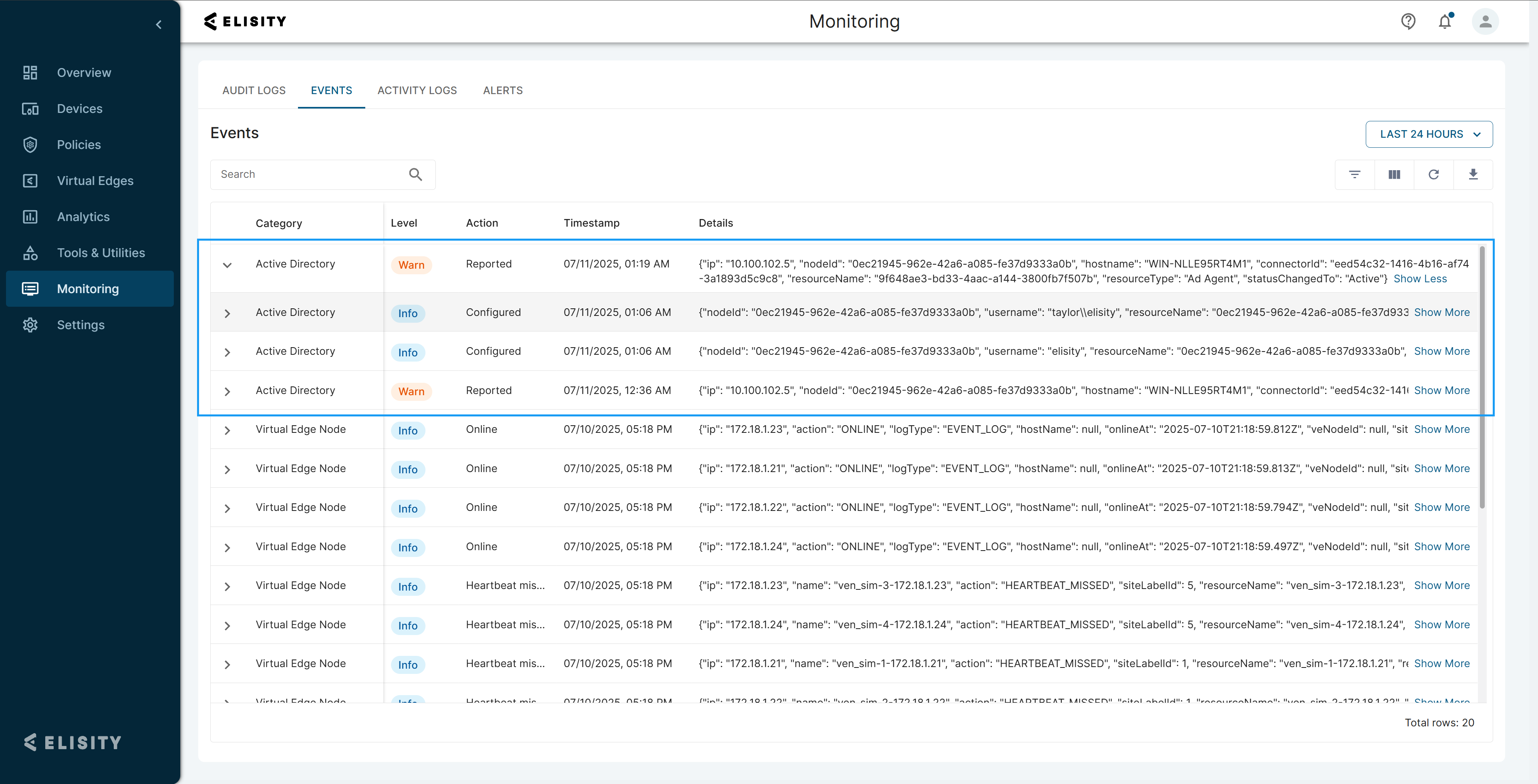Expand the Active Directory row with username elisity
This screenshot has height=784, width=1538.
coord(227,352)
